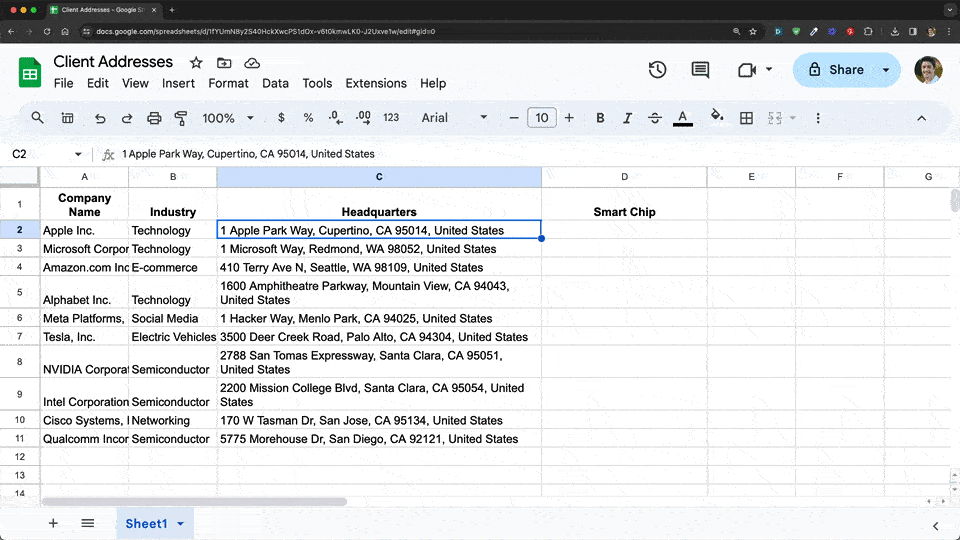Viewport: 960px width, 540px height.
Task: Click the move to folder icon
Action: coord(224,62)
